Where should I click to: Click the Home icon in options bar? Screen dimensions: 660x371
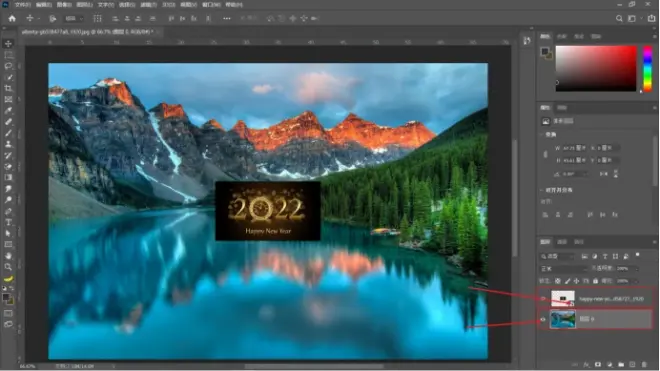pyautogui.click(x=12, y=19)
